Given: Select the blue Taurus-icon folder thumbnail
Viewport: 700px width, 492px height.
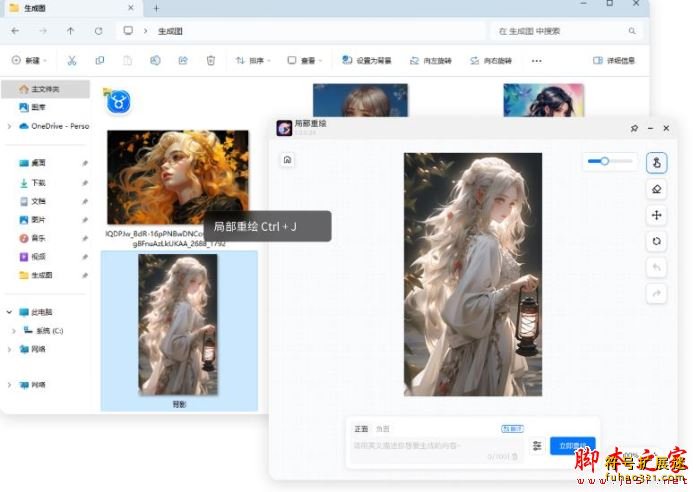Looking at the screenshot, I should 118,102.
